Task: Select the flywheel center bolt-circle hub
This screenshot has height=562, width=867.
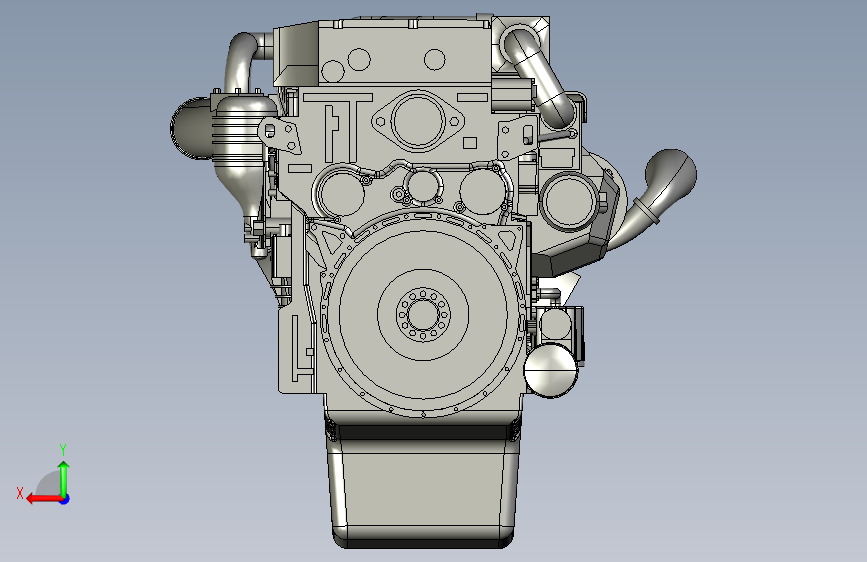Action: [x=423, y=314]
